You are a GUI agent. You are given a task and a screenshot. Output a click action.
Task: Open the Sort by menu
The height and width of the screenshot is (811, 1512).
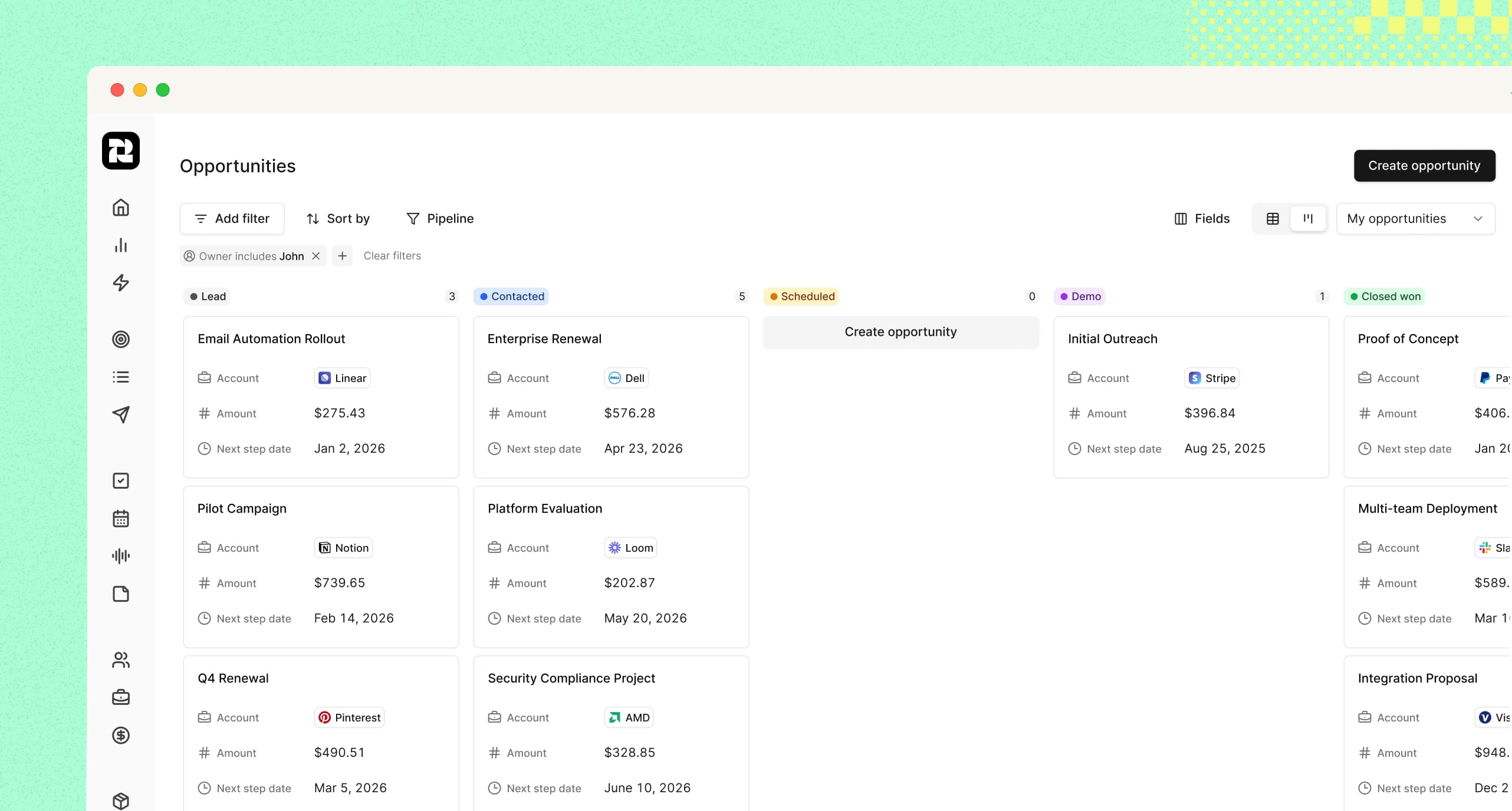coord(338,219)
